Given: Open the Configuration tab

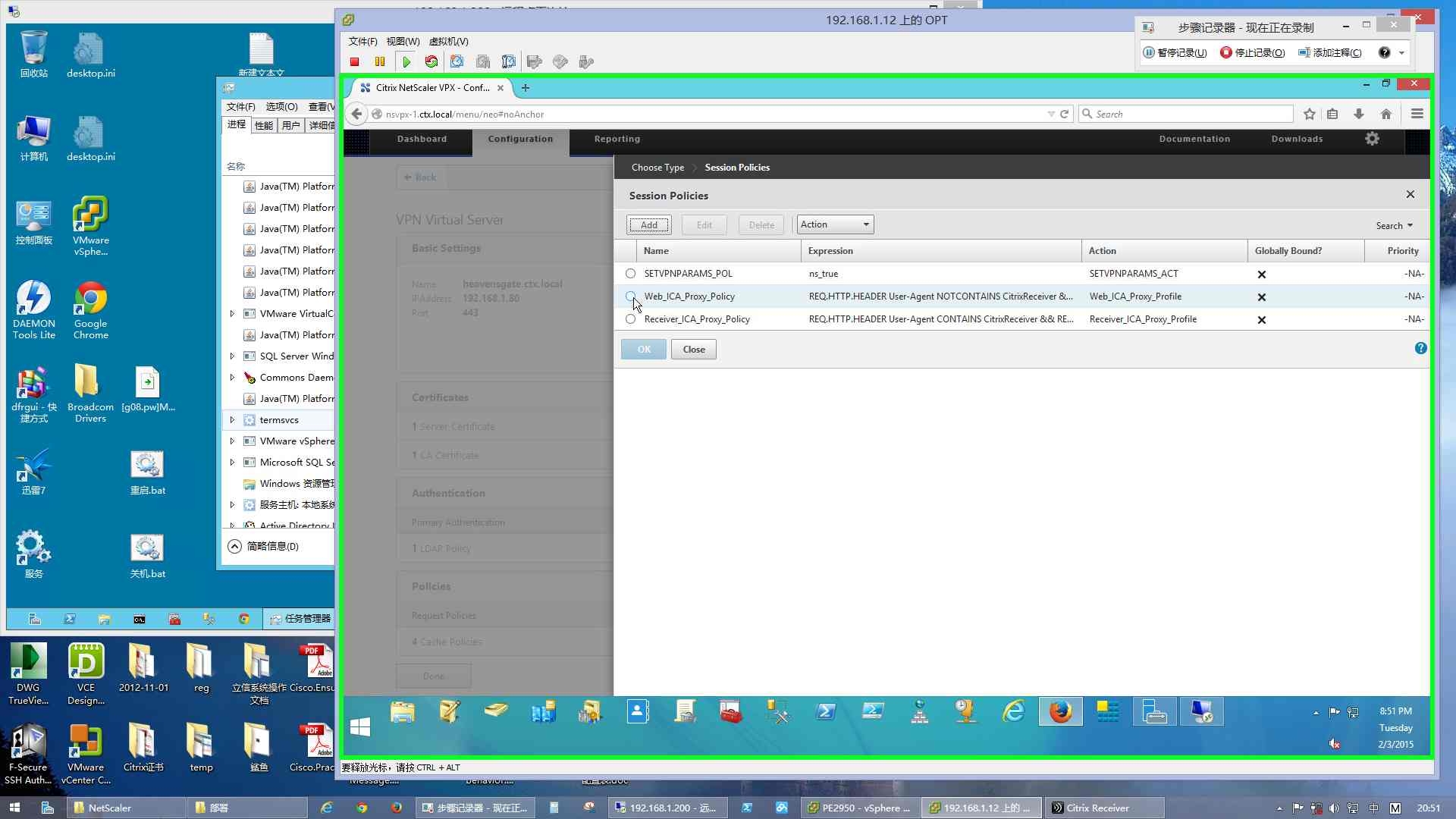Looking at the screenshot, I should point(520,139).
